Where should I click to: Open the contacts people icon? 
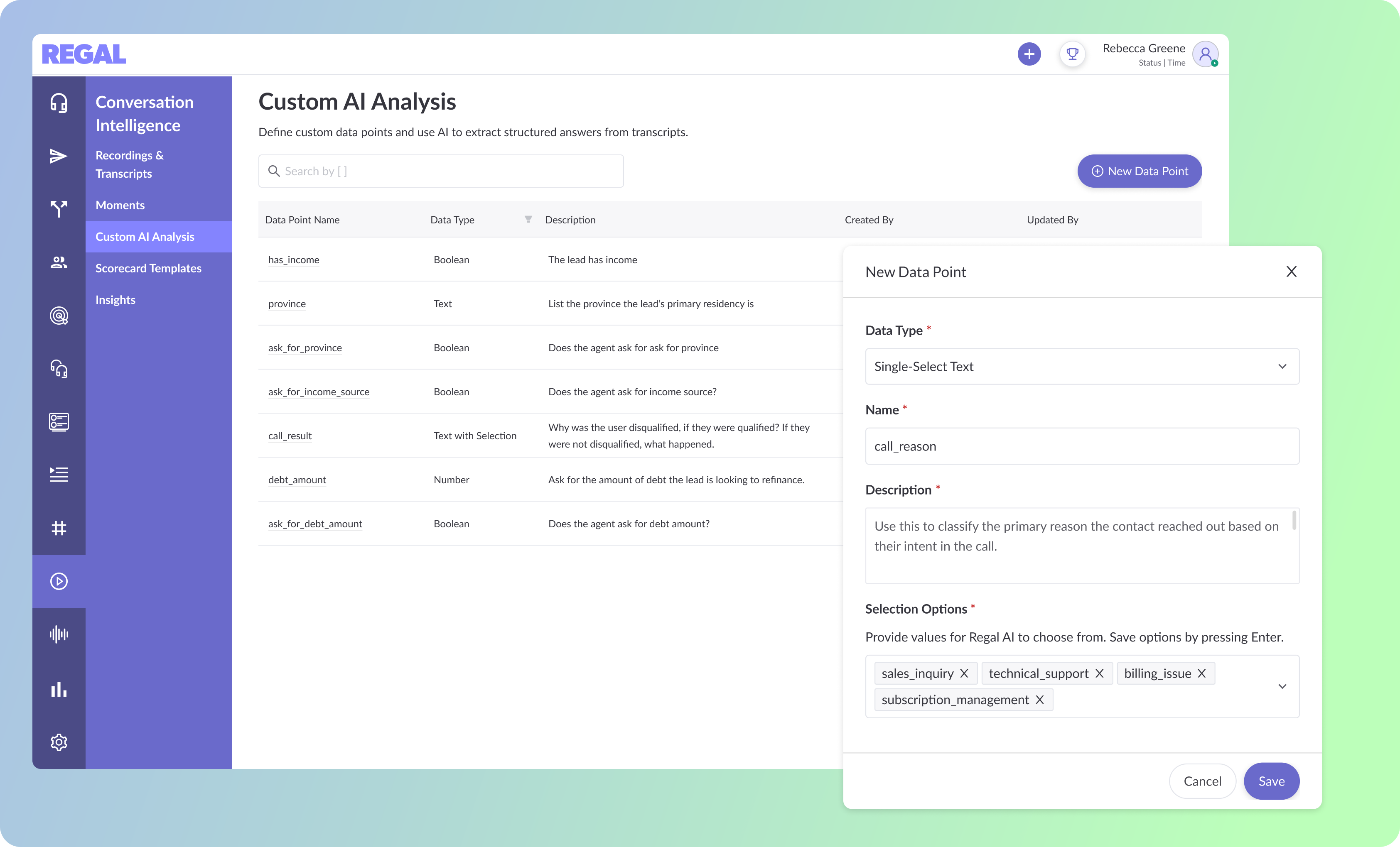(59, 262)
